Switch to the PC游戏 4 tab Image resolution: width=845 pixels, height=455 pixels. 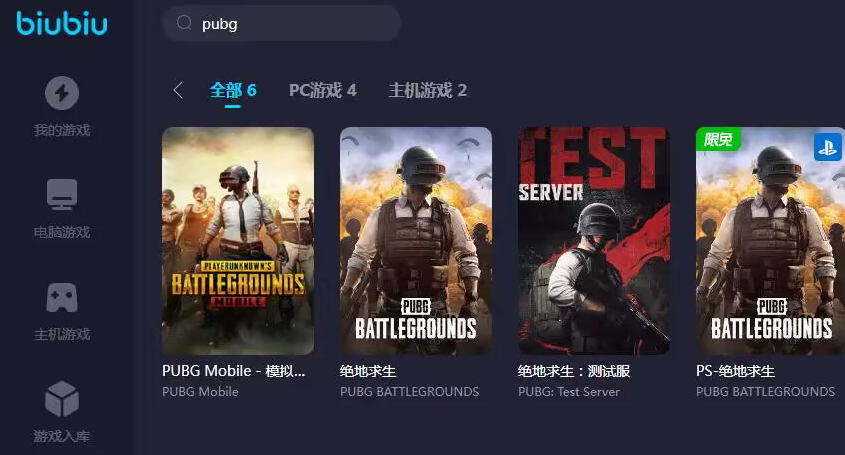(322, 90)
